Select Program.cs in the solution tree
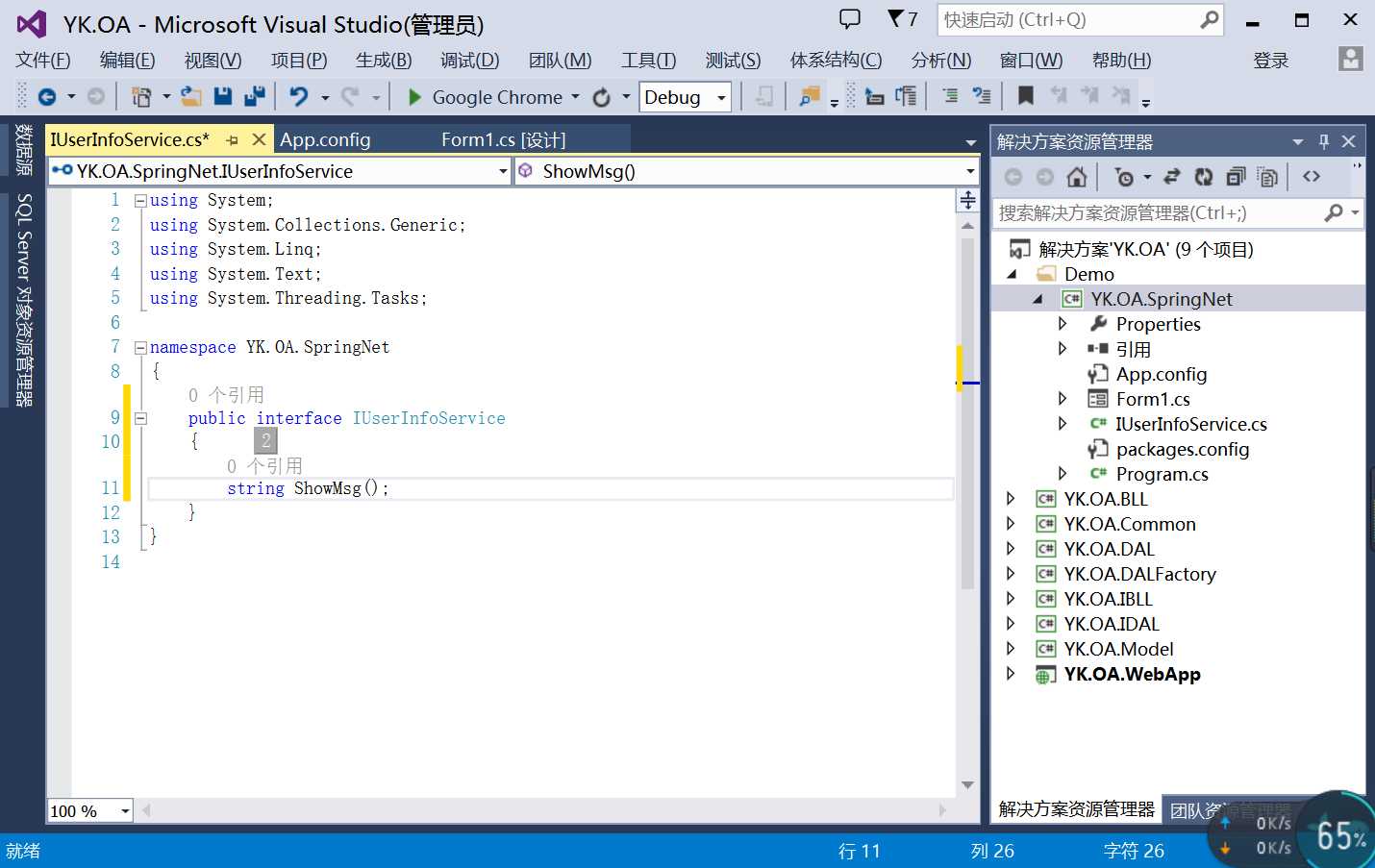Viewport: 1375px width, 868px height. pos(1162,474)
